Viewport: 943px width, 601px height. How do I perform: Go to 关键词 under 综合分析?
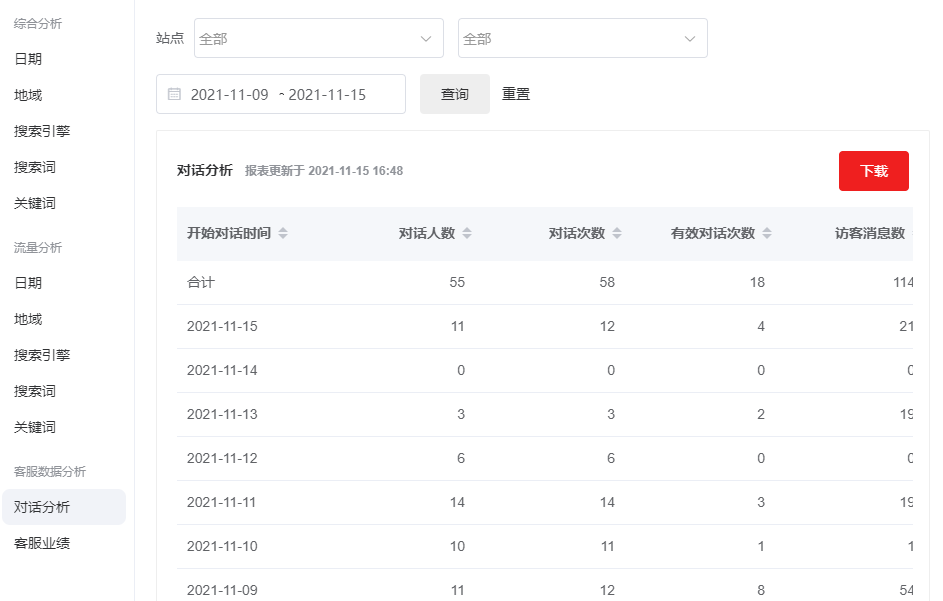click(35, 203)
